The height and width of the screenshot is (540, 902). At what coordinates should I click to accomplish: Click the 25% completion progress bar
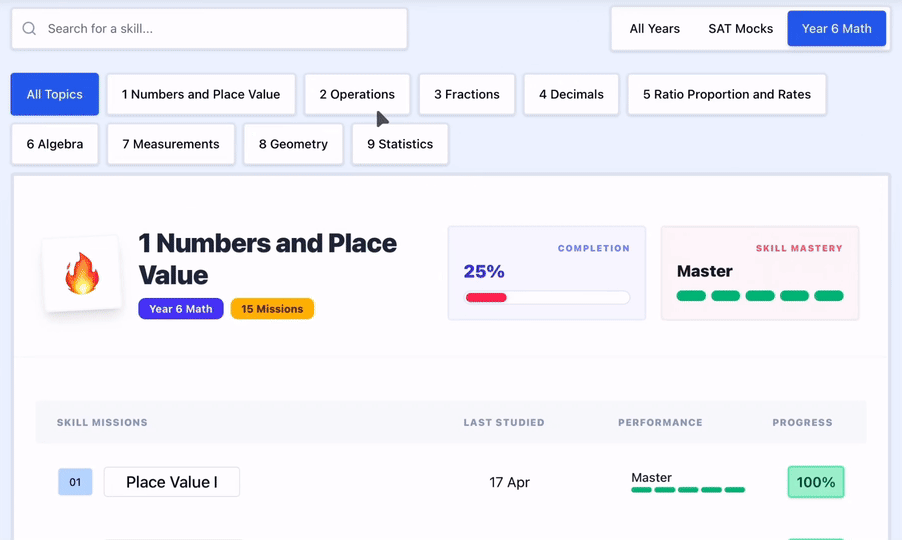tap(547, 297)
